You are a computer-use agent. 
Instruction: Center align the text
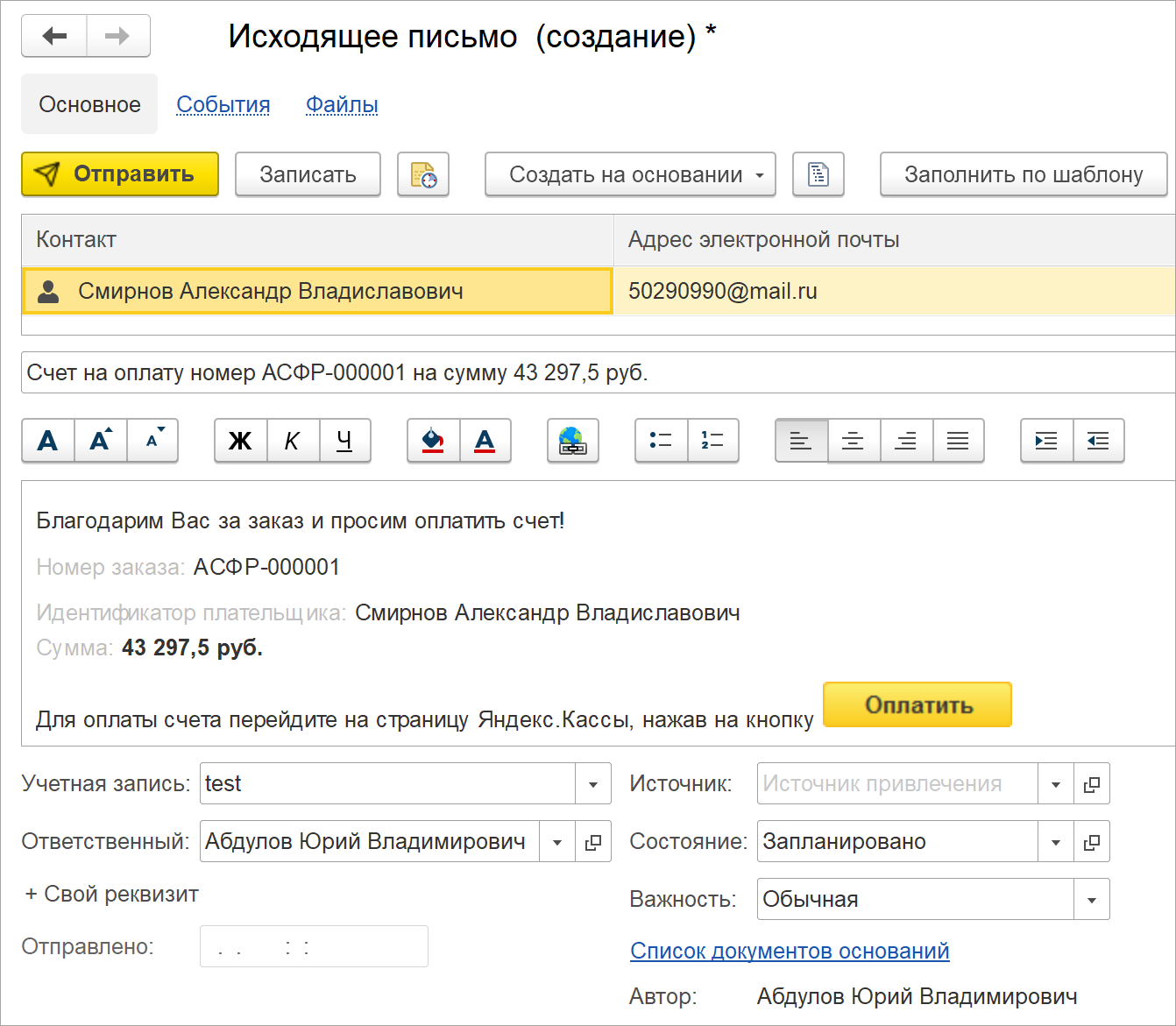[853, 440]
